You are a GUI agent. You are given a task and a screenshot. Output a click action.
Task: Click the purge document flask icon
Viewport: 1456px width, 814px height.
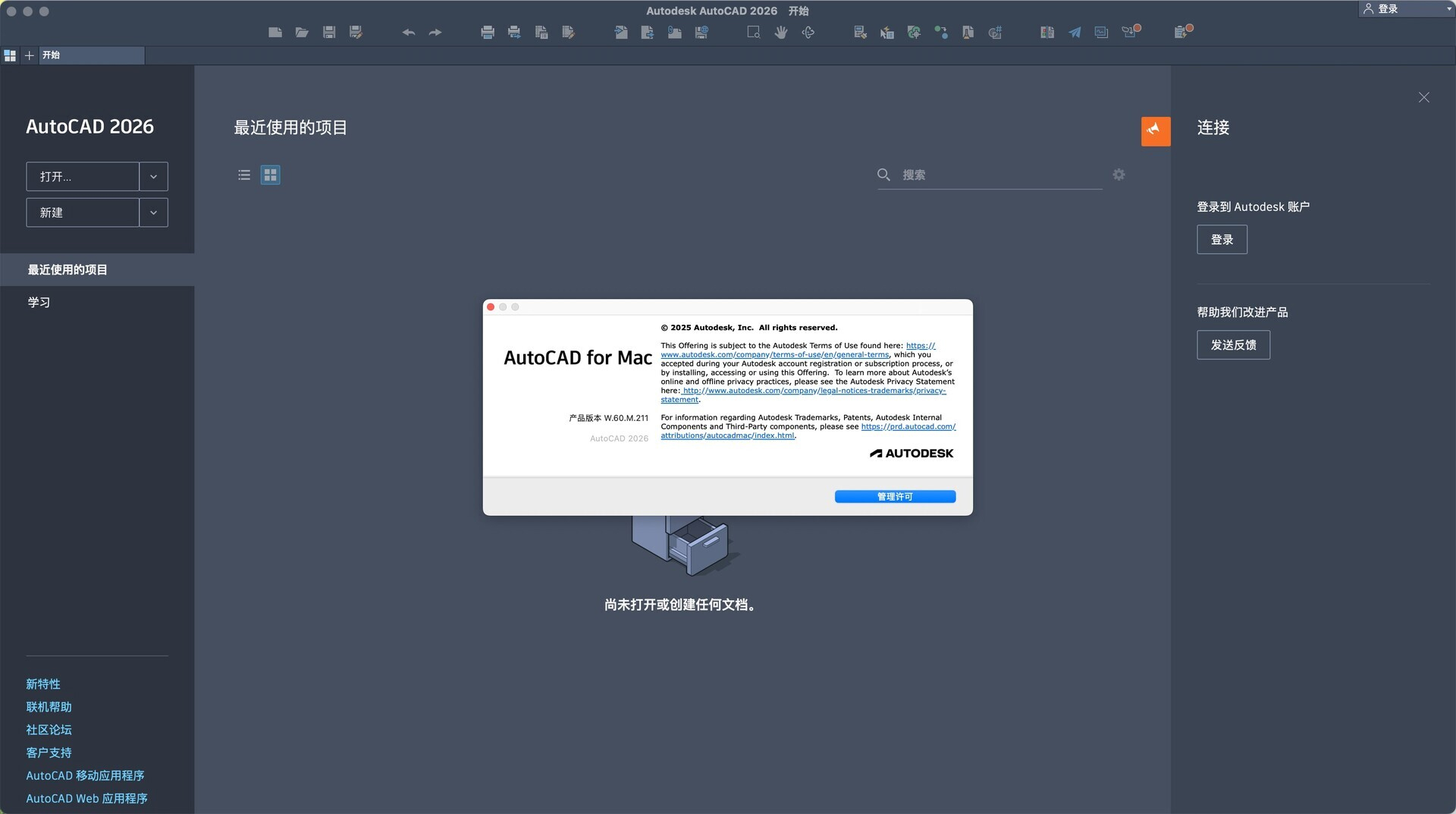click(968, 32)
